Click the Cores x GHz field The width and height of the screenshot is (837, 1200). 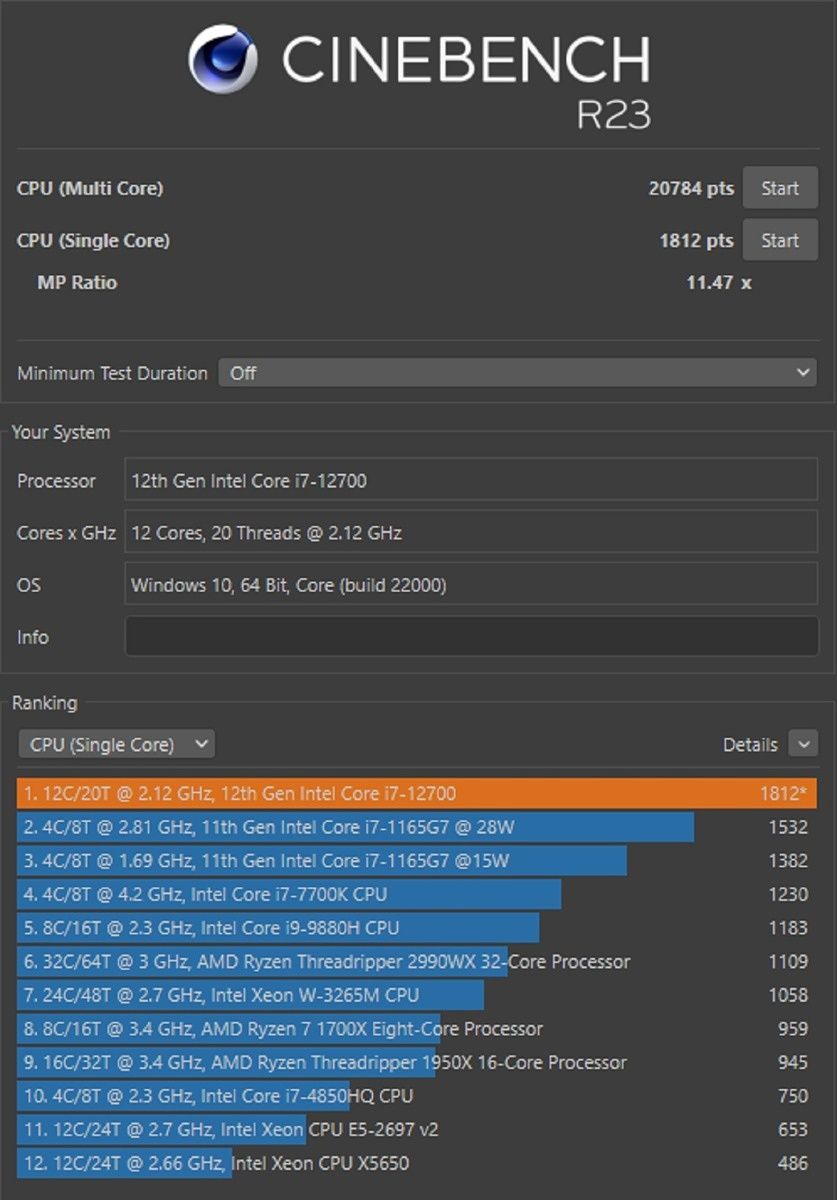471,533
